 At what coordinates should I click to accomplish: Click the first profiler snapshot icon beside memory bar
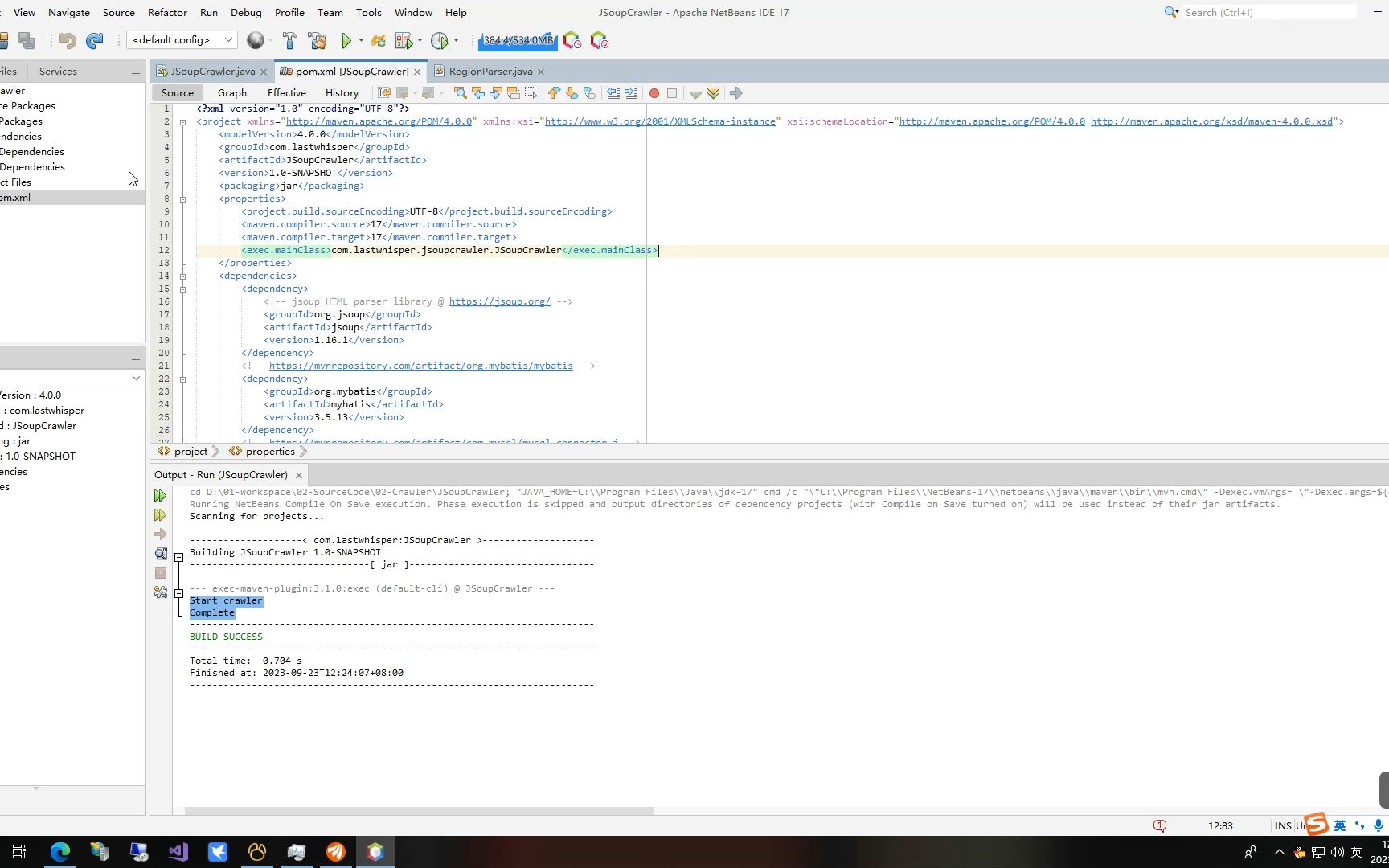(x=572, y=40)
